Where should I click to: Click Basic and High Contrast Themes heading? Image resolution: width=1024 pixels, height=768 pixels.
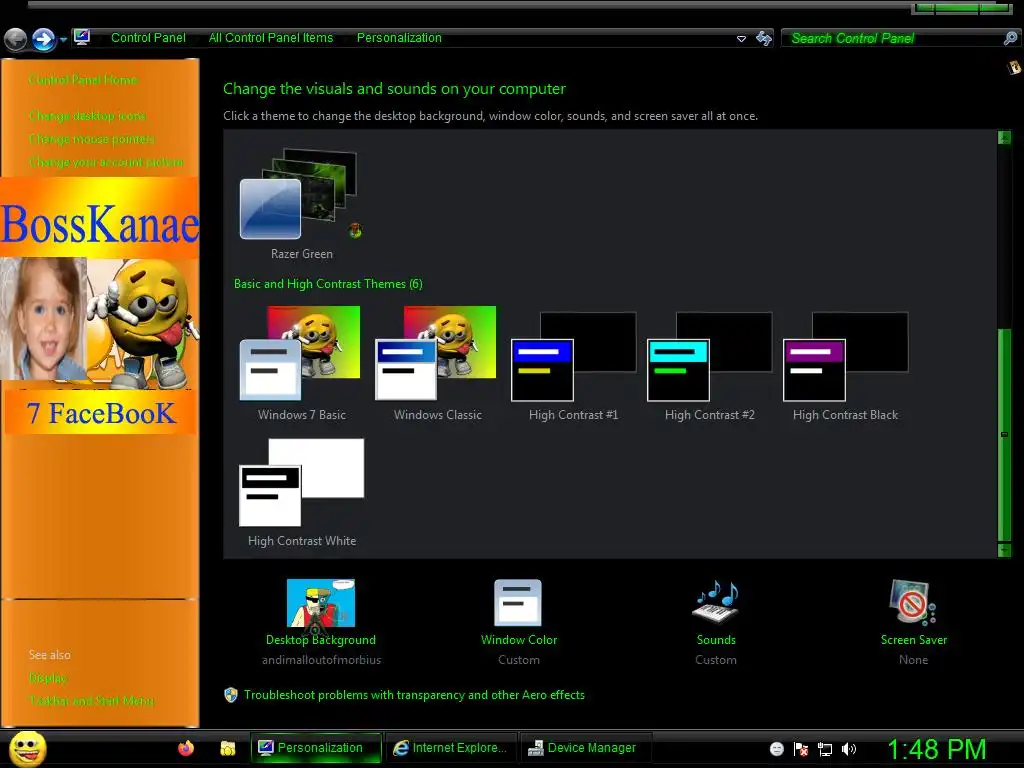pos(328,284)
